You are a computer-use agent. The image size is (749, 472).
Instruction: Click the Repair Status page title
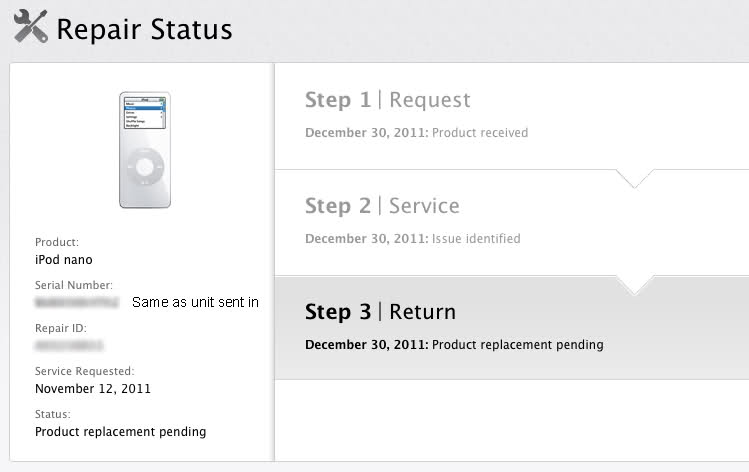pyautogui.click(x=144, y=29)
